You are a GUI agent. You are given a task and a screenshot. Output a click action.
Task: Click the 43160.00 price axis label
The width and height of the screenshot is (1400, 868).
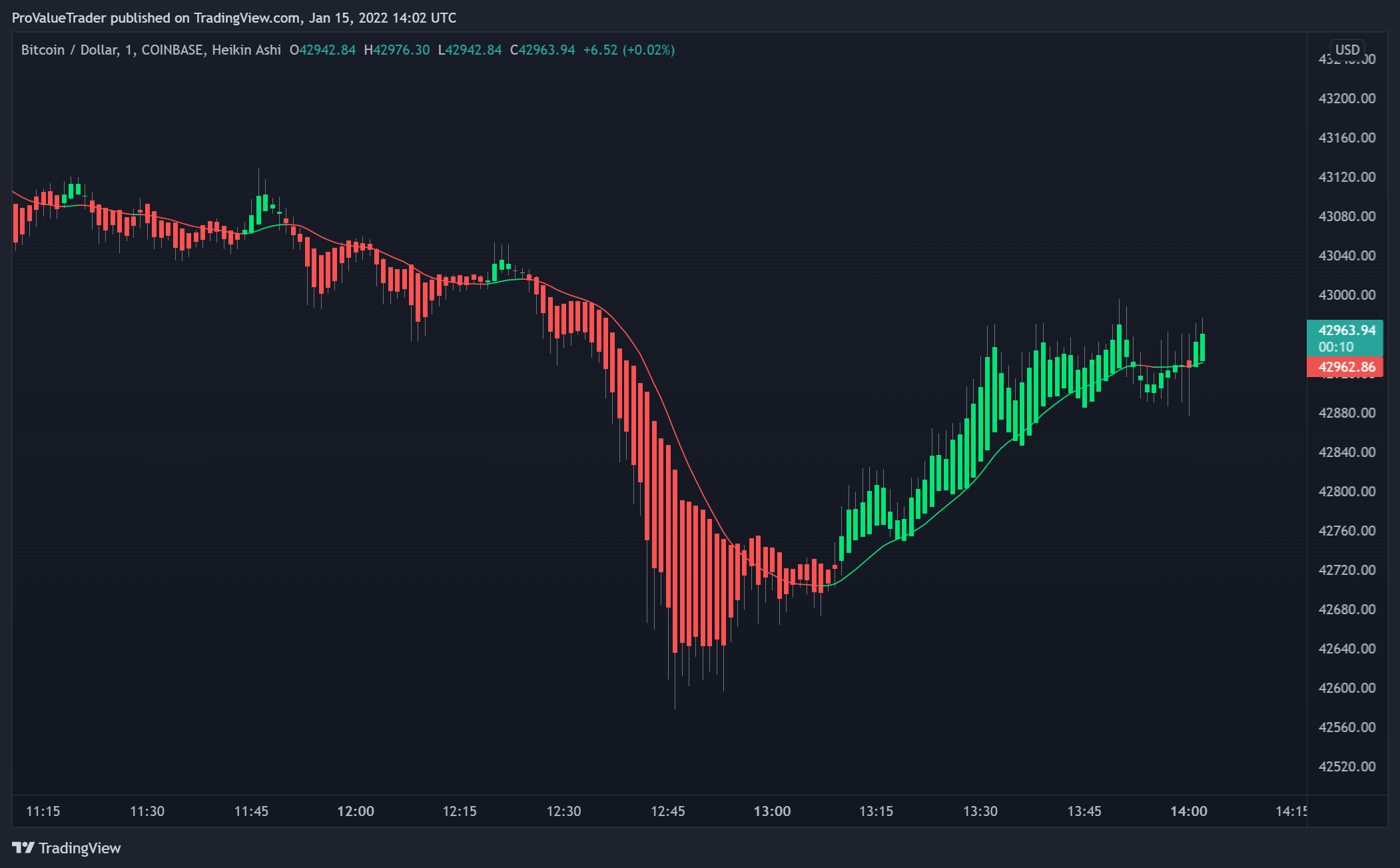click(x=1347, y=138)
